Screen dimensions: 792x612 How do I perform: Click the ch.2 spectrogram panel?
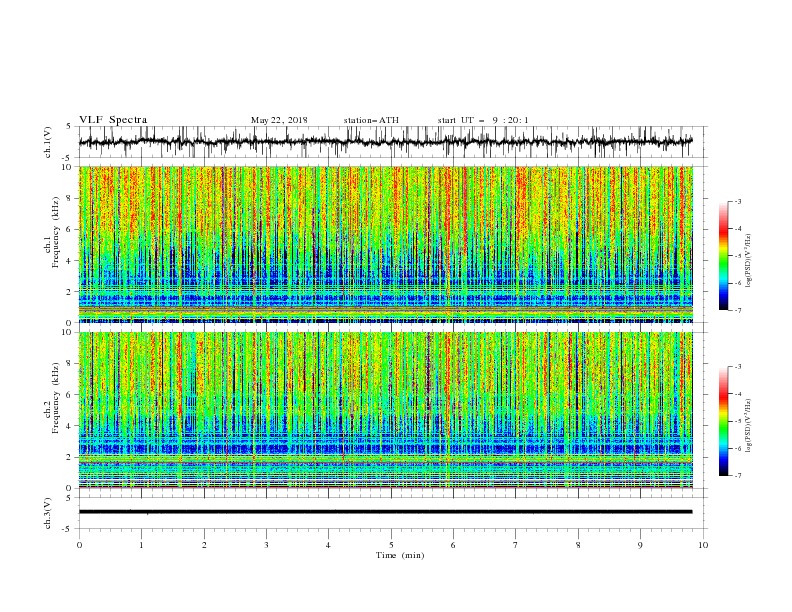tap(385, 410)
